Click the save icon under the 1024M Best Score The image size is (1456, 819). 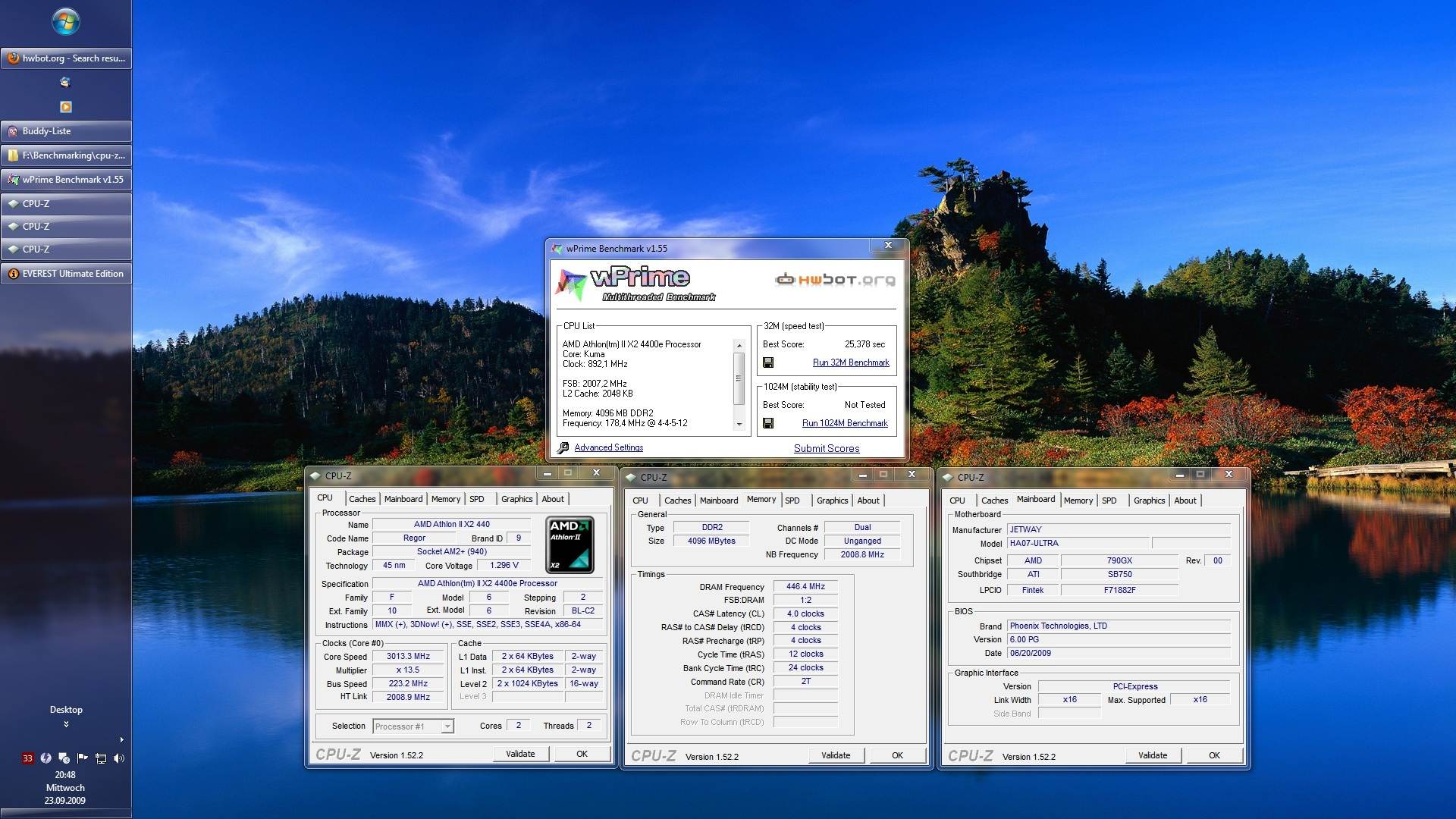pyautogui.click(x=768, y=423)
